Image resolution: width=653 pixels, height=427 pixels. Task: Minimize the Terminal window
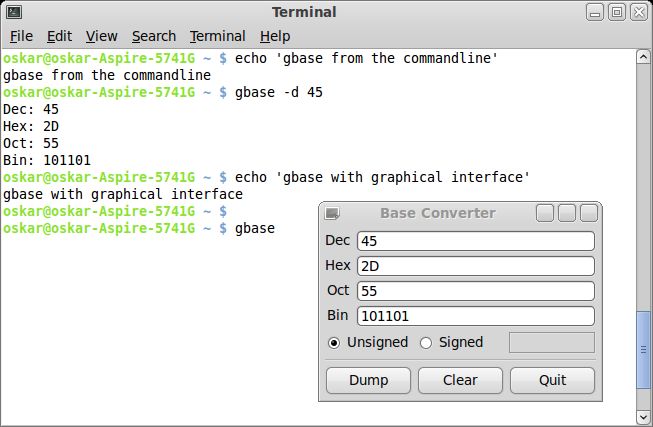[595, 12]
